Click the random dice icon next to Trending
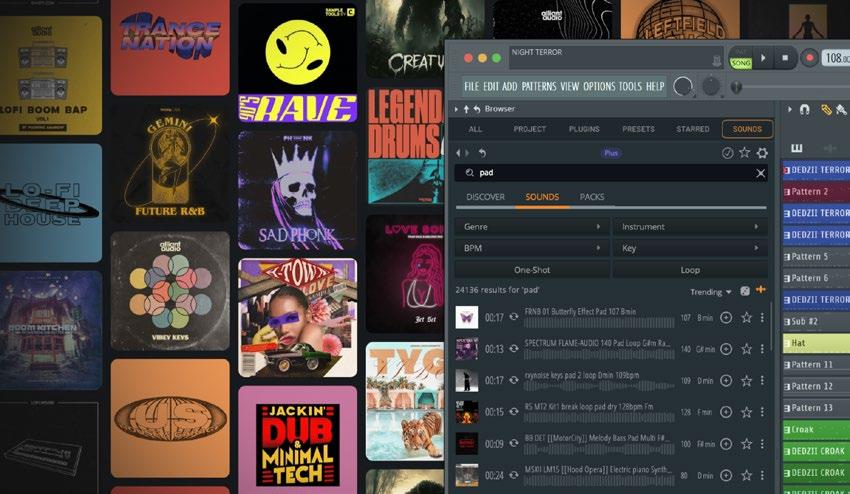Image resolution: width=850 pixels, height=494 pixels. [745, 291]
